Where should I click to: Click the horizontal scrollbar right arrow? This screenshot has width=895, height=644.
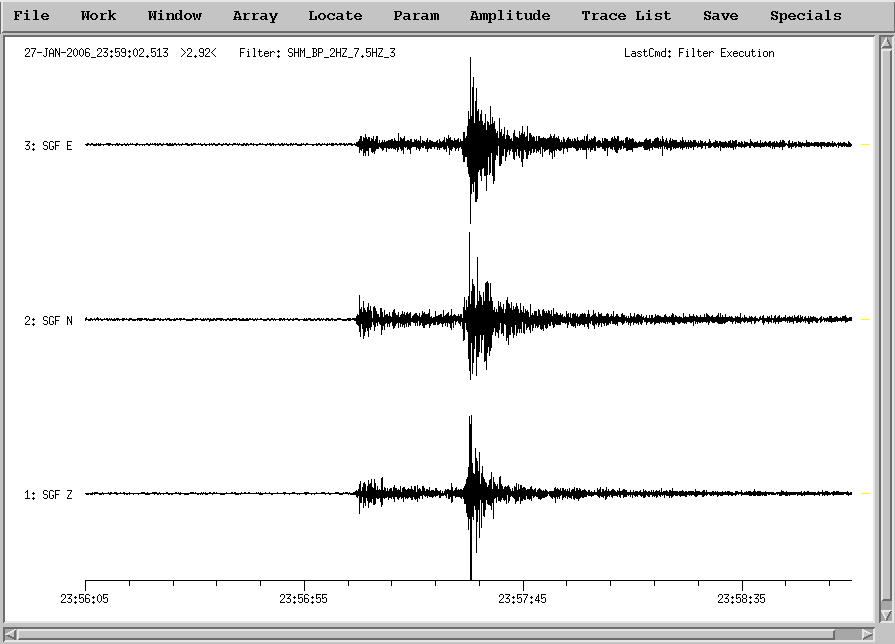[x=868, y=634]
